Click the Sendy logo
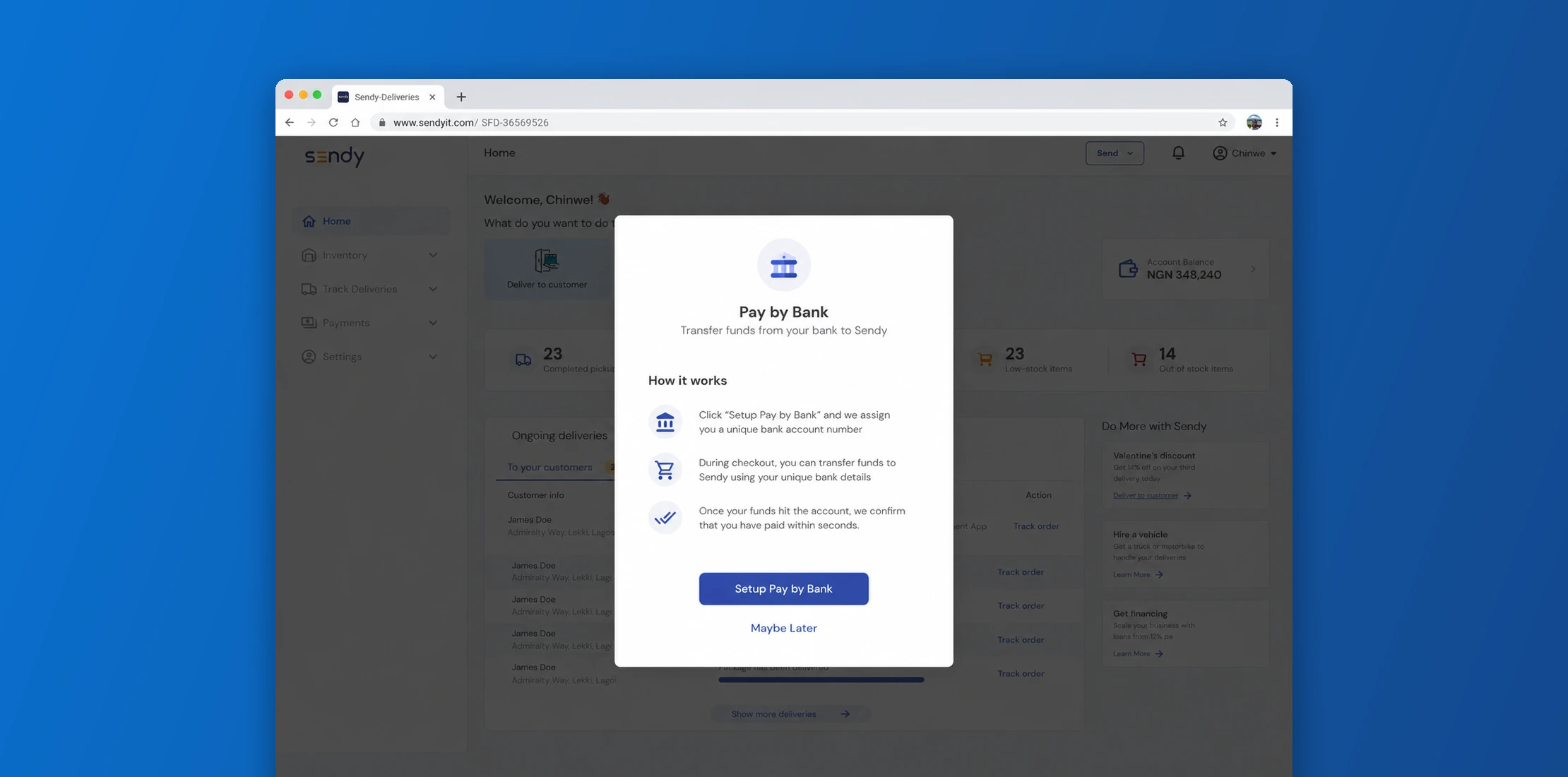1568x777 pixels. pyautogui.click(x=335, y=156)
